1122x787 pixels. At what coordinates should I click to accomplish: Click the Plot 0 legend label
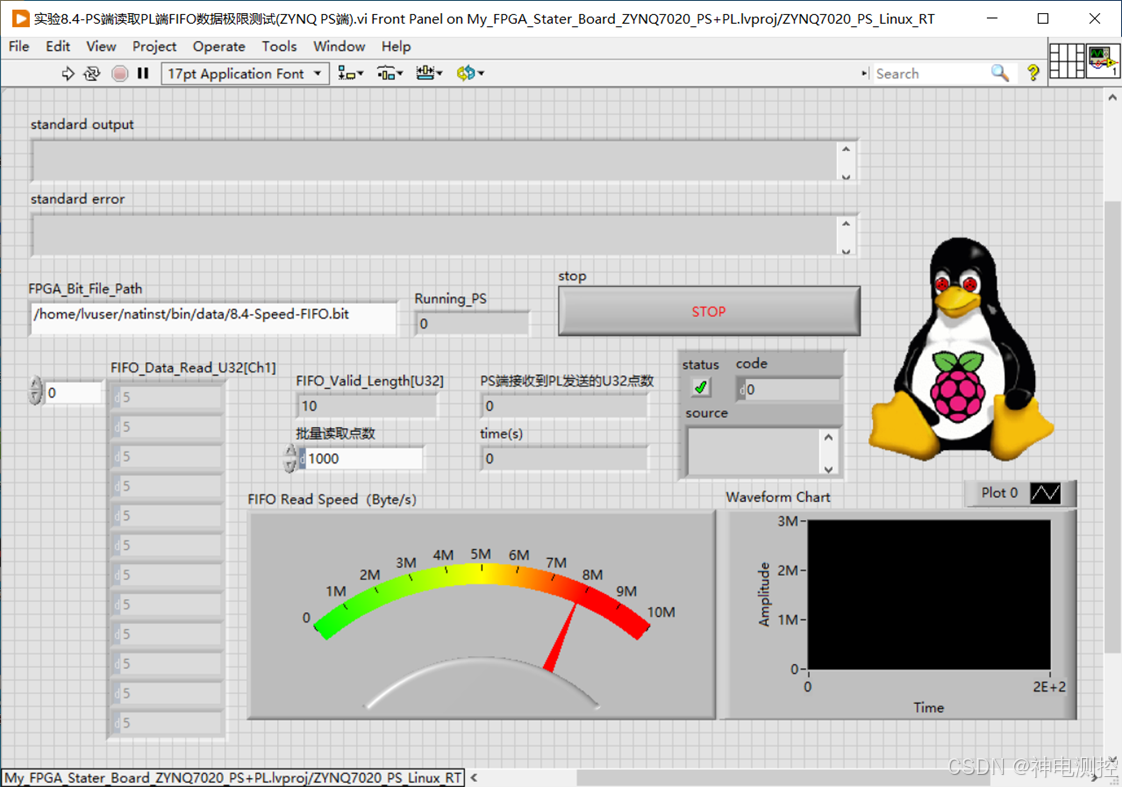999,493
